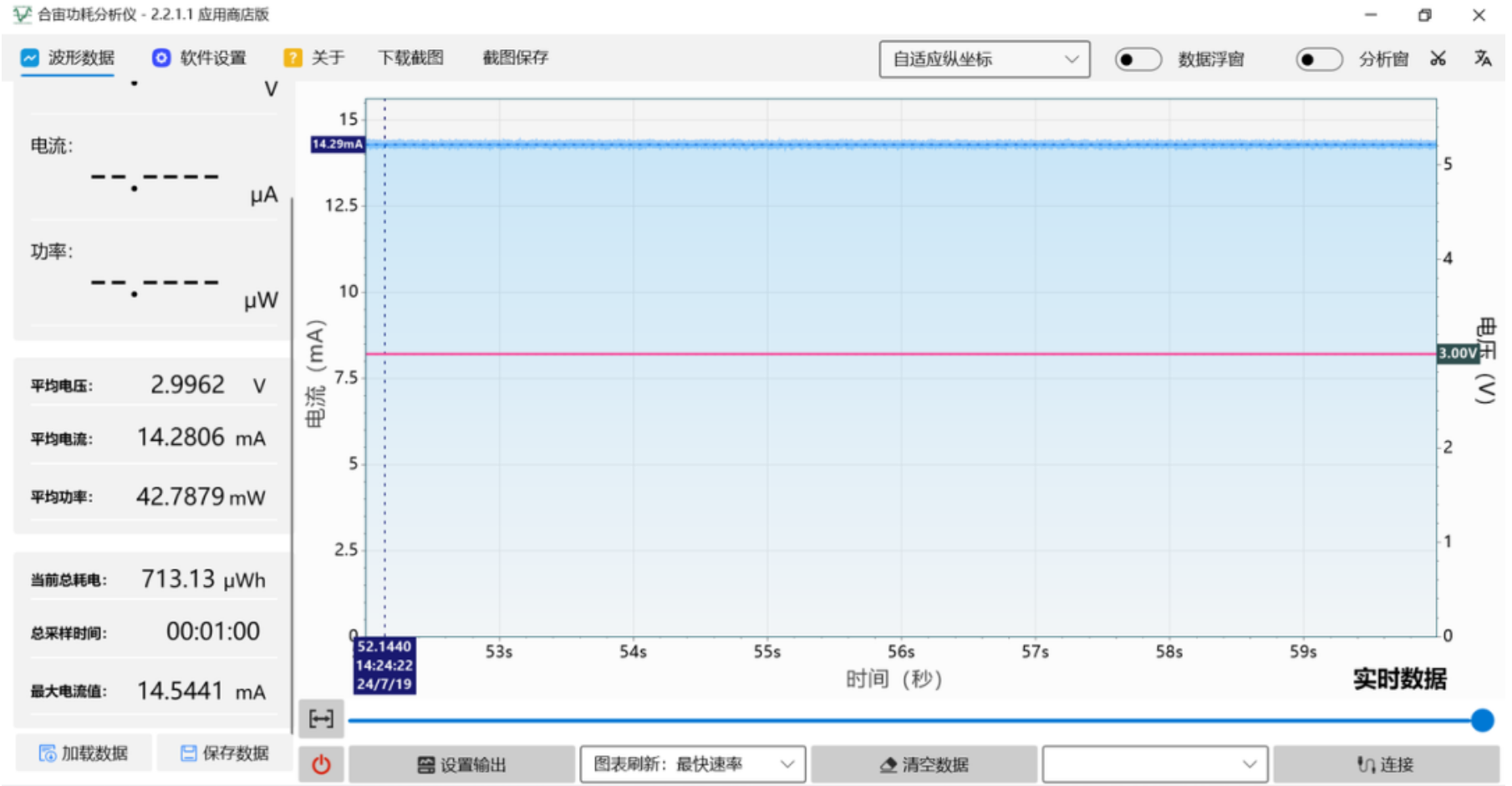Click the 实时数据 label

[1400, 679]
